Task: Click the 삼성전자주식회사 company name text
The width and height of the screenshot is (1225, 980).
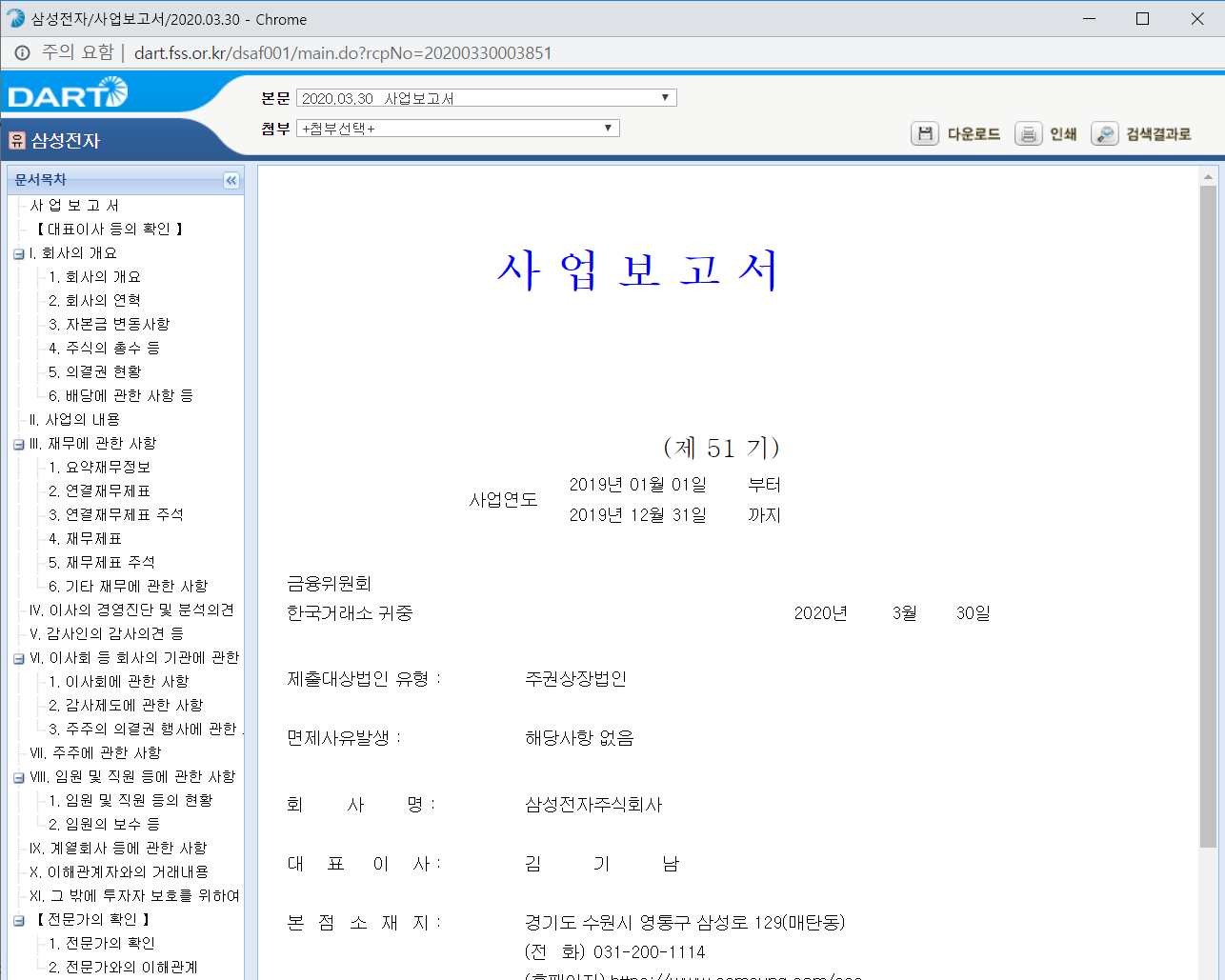Action: [593, 805]
